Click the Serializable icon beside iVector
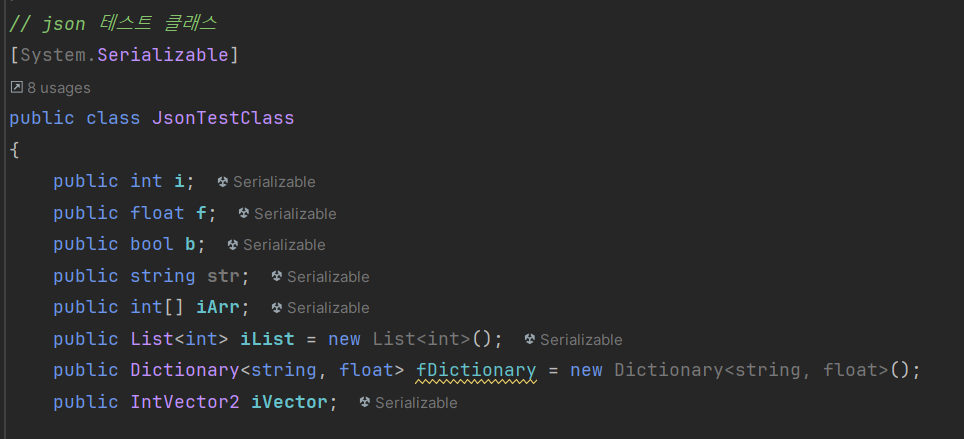Viewport: 964px width, 439px height. click(365, 402)
